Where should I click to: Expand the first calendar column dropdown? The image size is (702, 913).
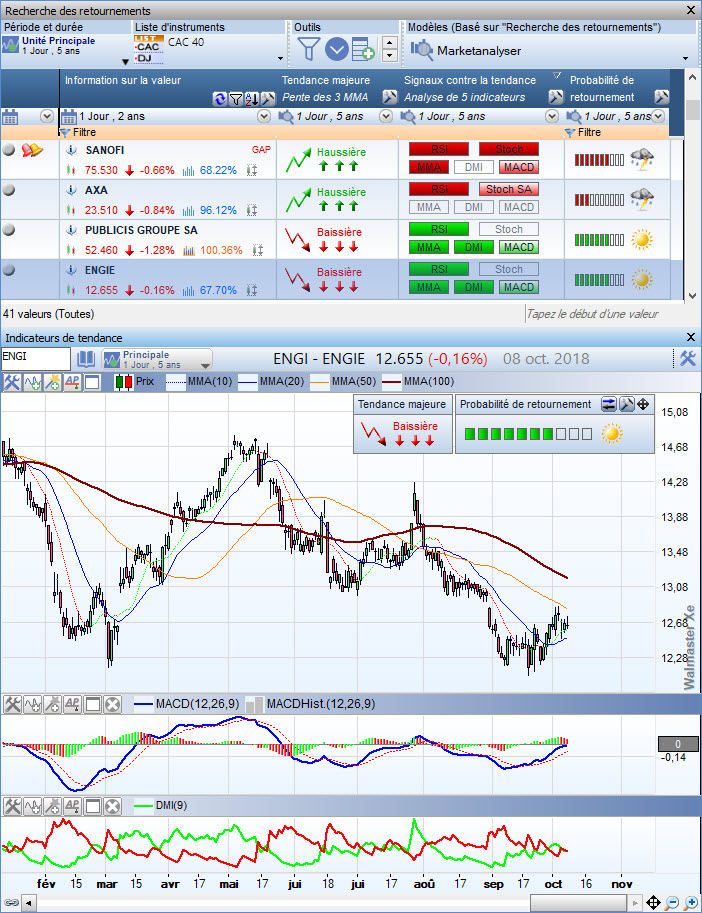(x=47, y=116)
